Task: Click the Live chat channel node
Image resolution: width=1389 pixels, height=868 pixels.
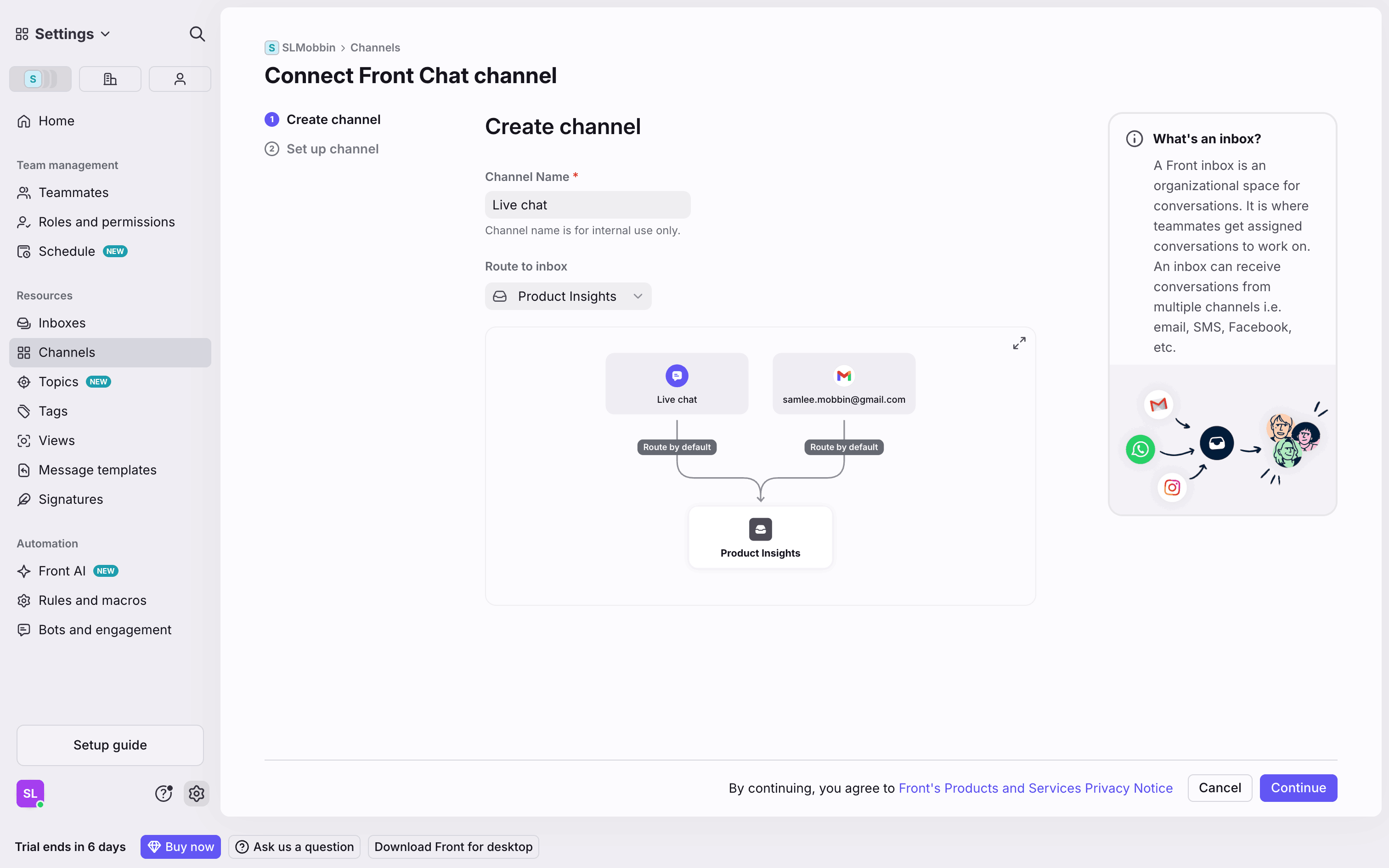Action: (677, 383)
